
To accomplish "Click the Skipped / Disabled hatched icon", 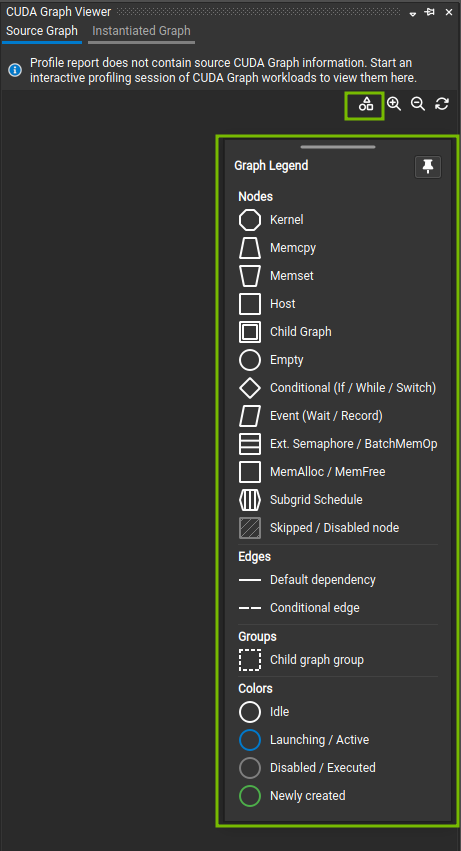I will [x=250, y=528].
